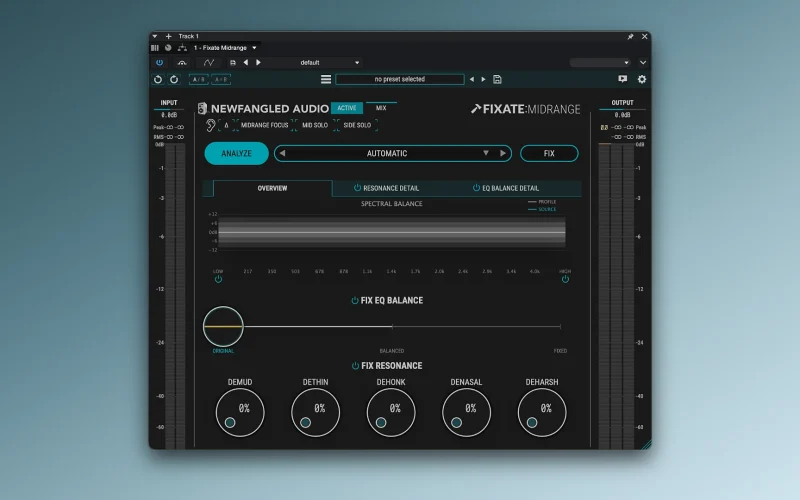Click the DETHIN knob

[x=315, y=412]
